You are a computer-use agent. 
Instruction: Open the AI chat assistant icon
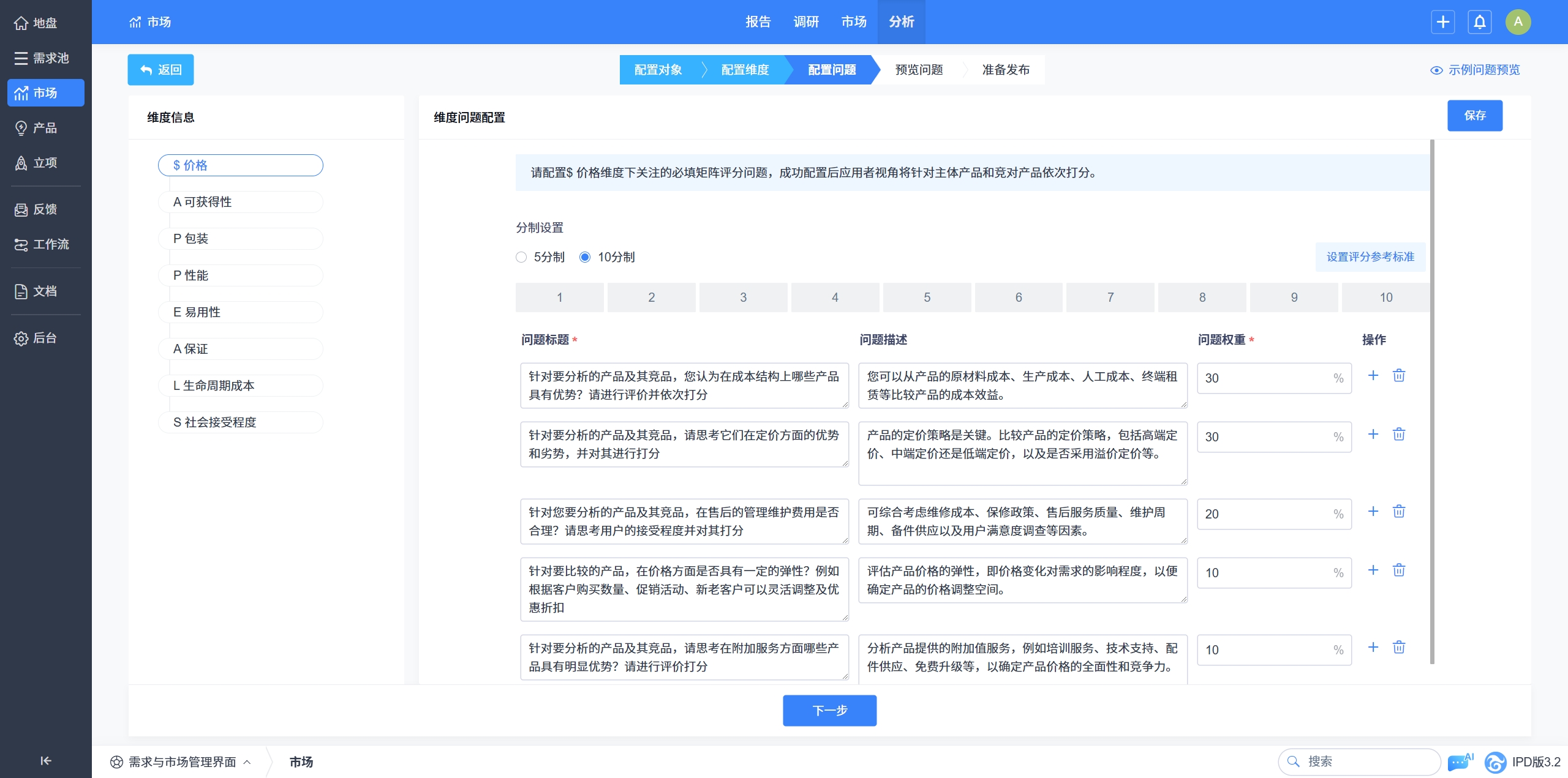[x=1460, y=761]
